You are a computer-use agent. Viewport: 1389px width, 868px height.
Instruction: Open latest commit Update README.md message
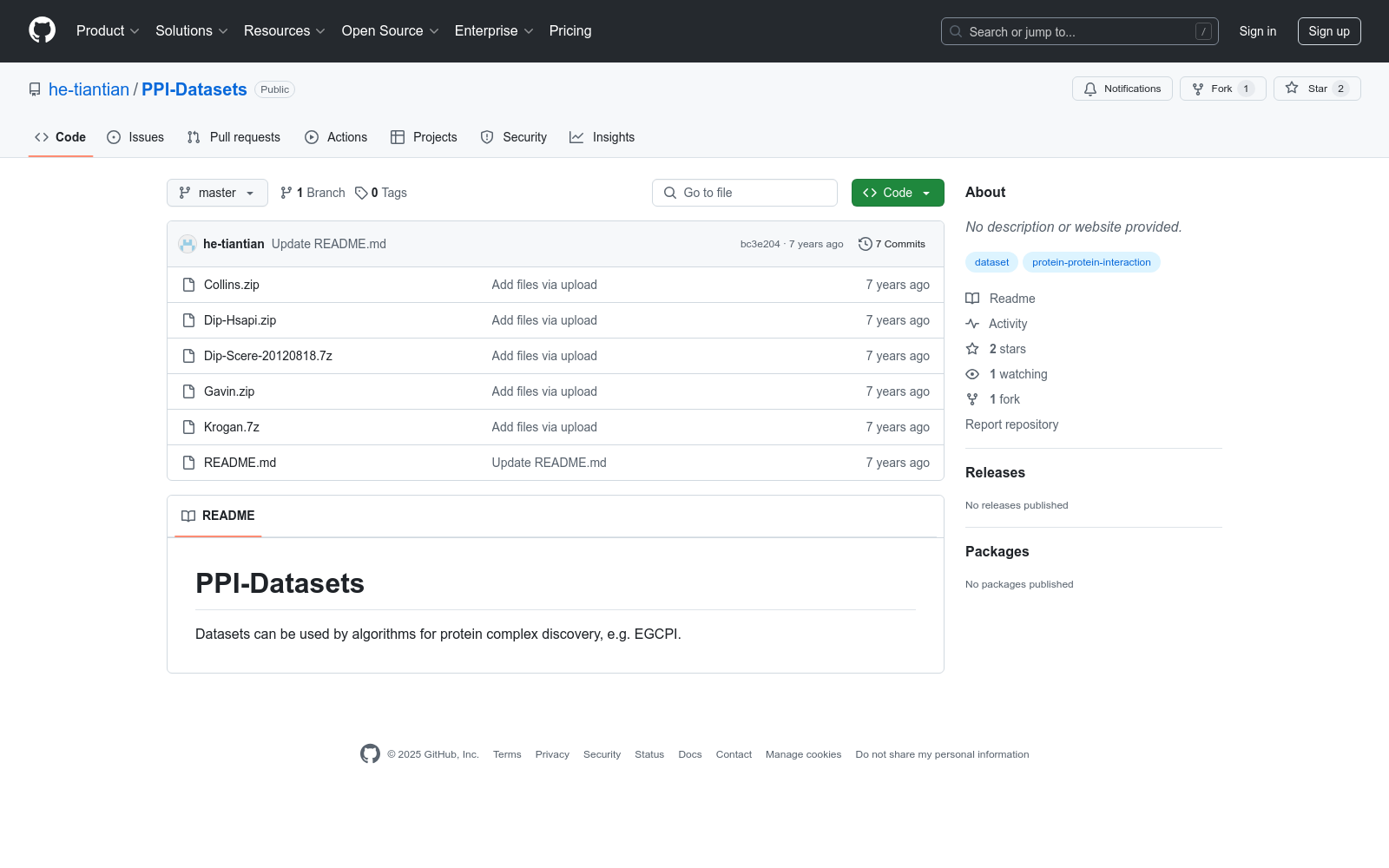[x=329, y=244]
